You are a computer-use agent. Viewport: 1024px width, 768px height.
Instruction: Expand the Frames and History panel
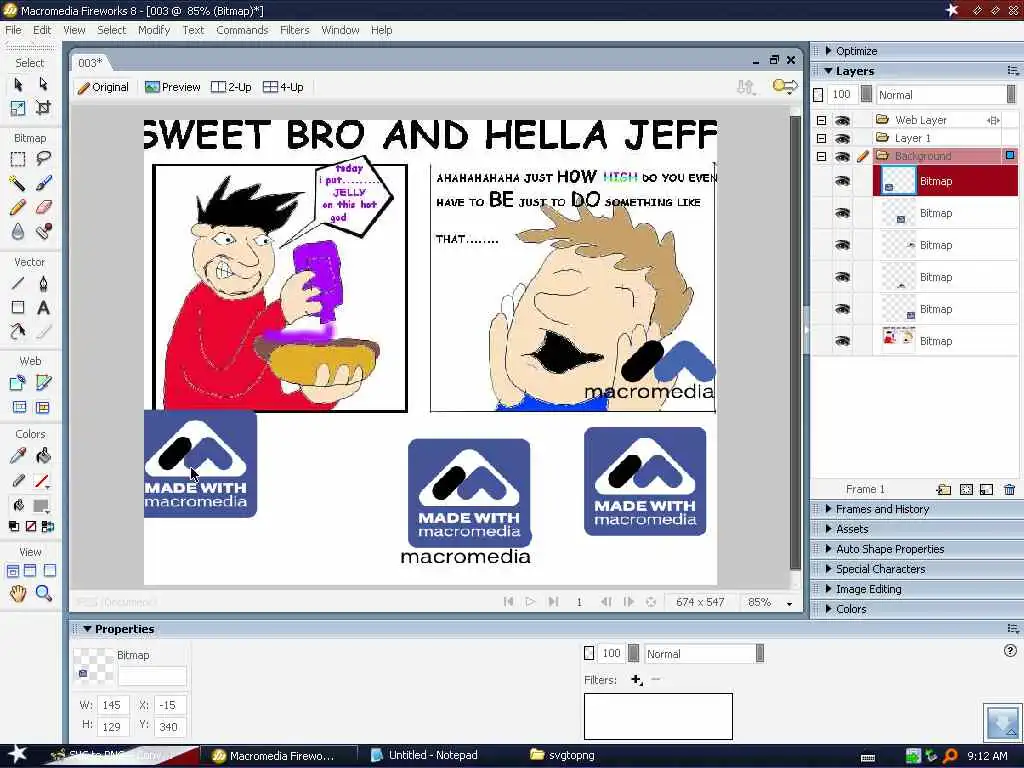[x=828, y=509]
